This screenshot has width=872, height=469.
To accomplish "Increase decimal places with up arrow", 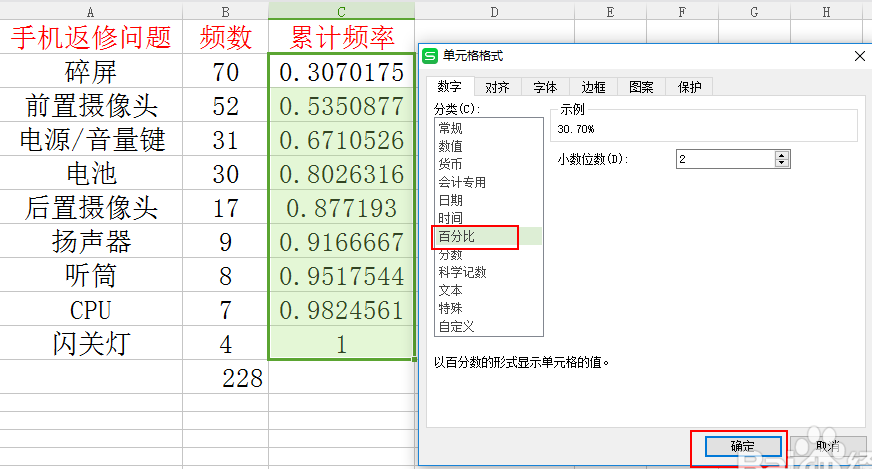I will point(782,155).
